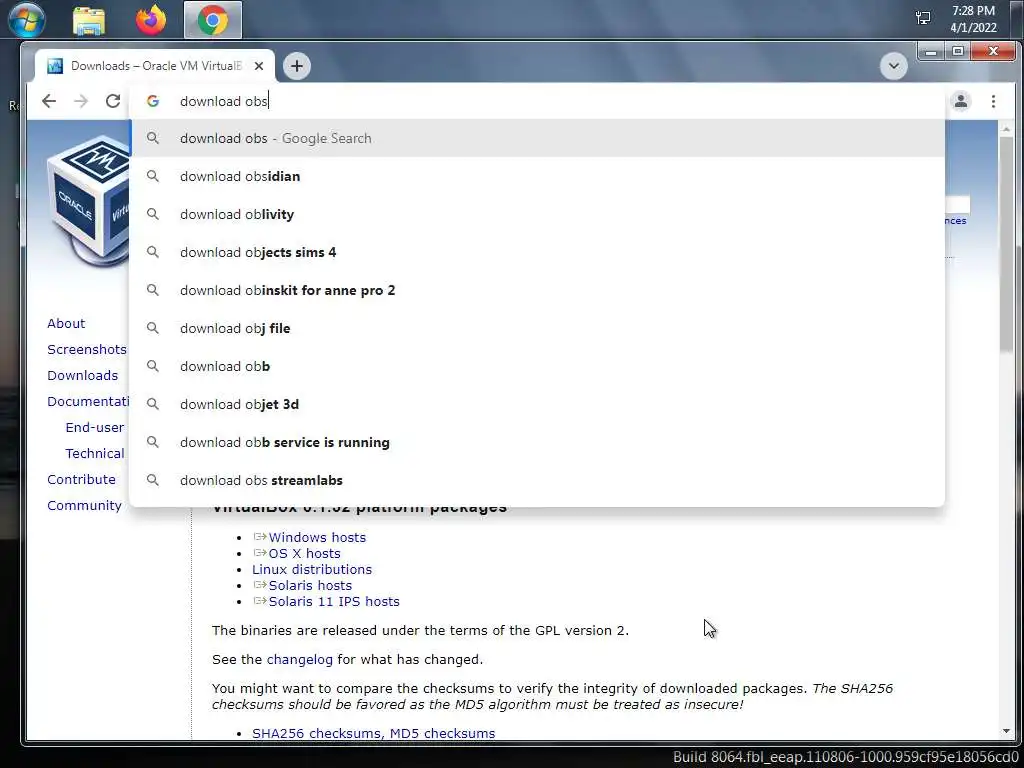Viewport: 1024px width, 768px height.
Task: Open the MD5 checksums link
Action: tap(443, 733)
